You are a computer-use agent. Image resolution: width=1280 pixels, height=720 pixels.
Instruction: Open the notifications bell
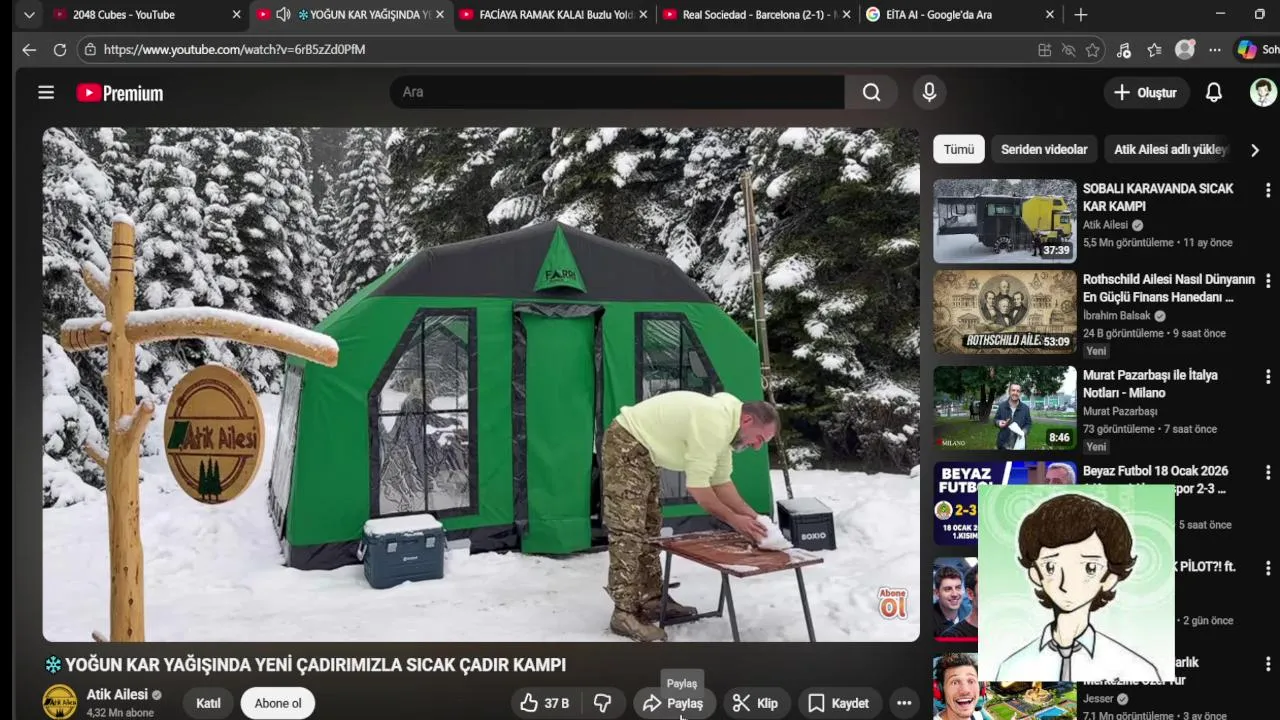click(1213, 92)
